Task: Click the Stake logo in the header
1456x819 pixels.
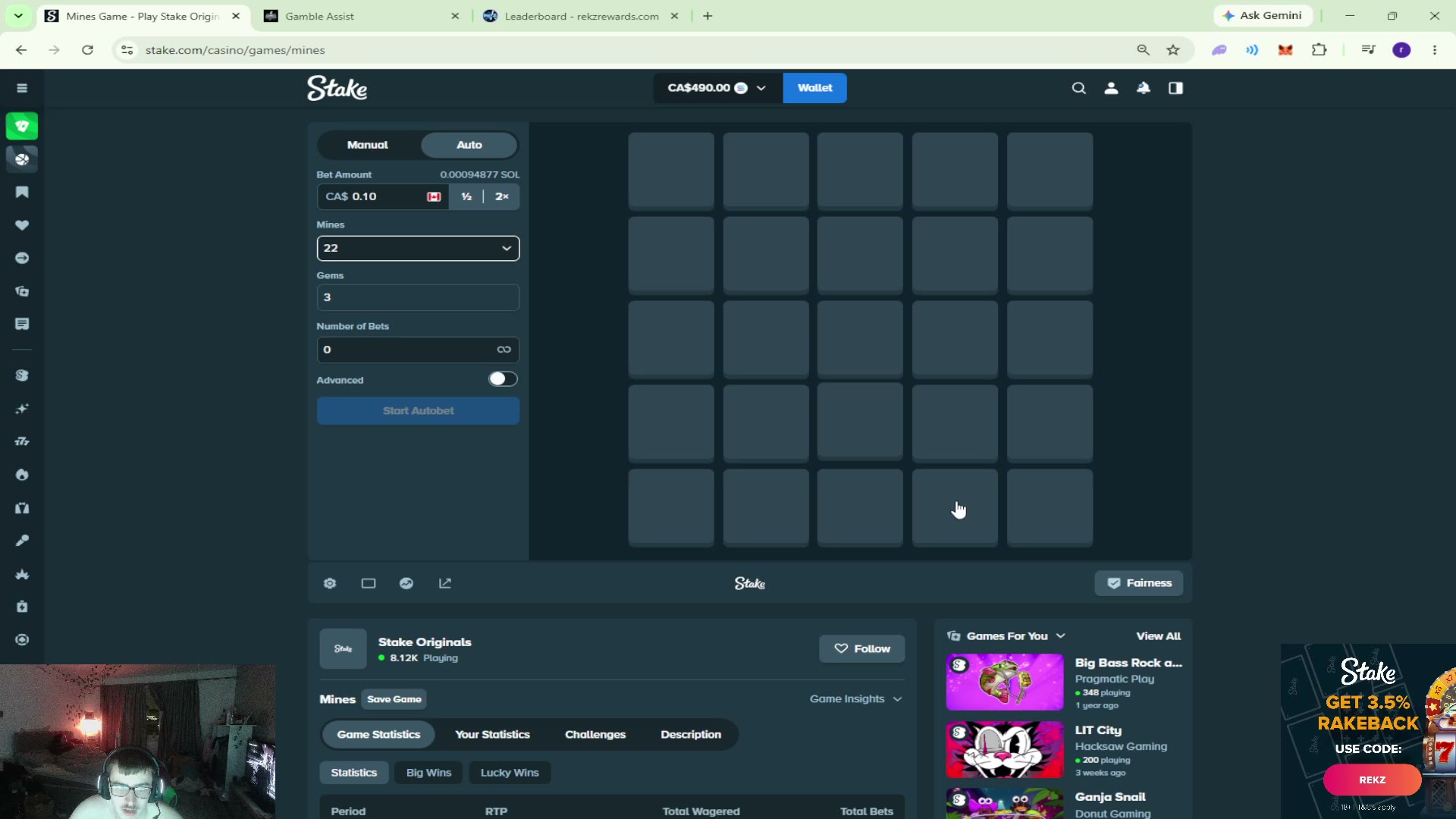Action: coord(337,88)
